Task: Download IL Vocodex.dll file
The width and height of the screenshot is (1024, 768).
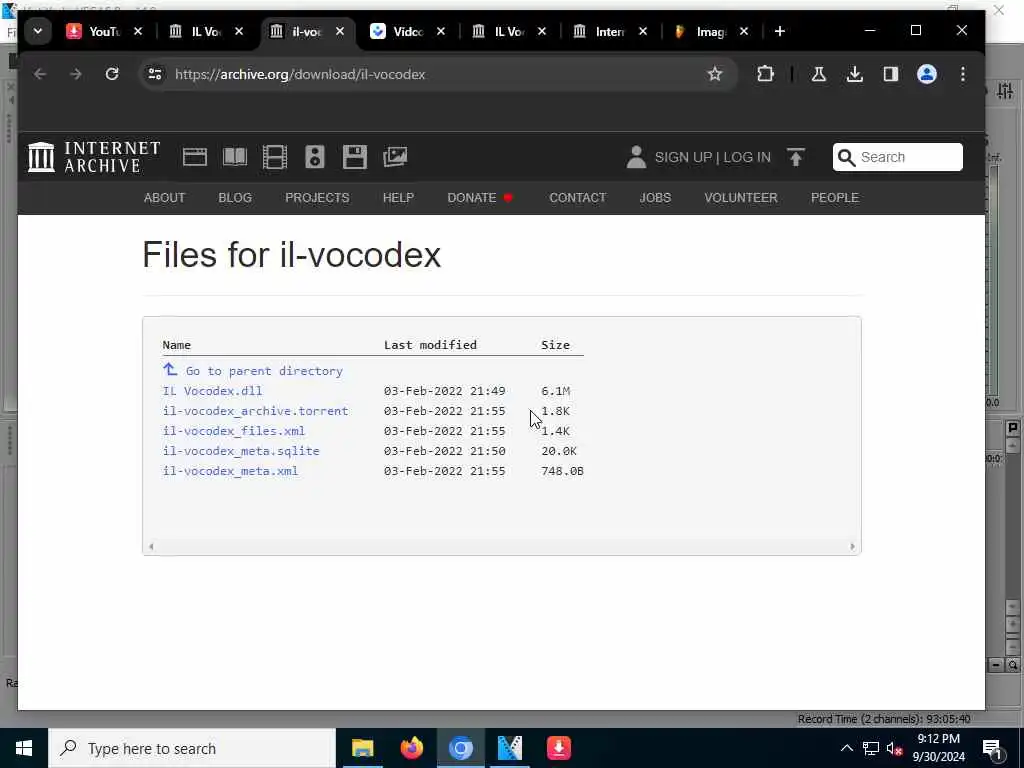Action: pyautogui.click(x=213, y=391)
